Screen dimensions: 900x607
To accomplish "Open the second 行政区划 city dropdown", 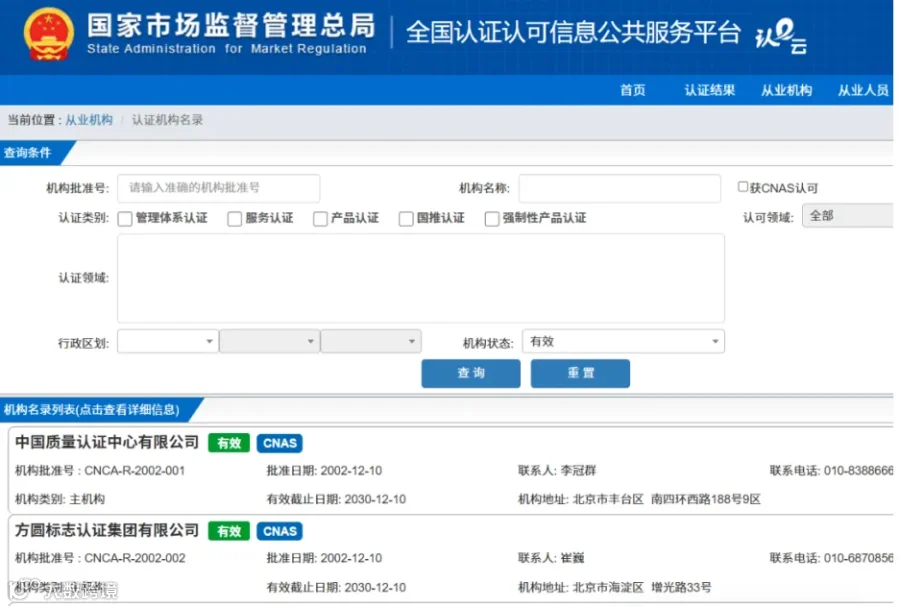I will 269,341.
